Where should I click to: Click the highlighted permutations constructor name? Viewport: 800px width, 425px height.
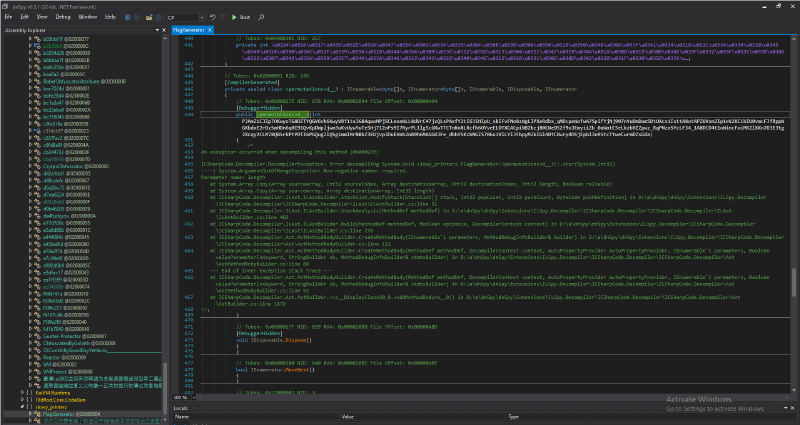pyautogui.click(x=282, y=115)
